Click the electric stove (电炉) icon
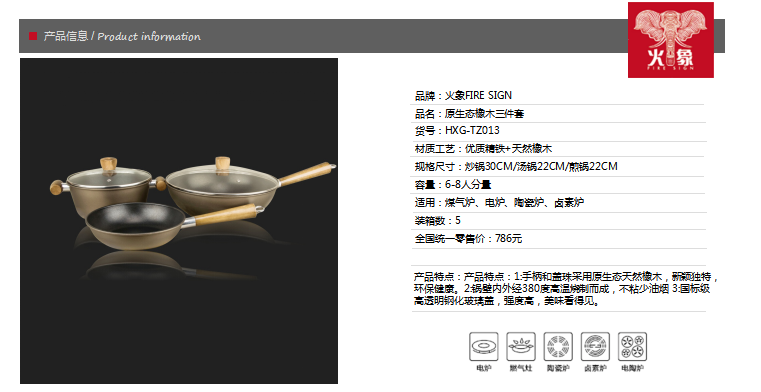 coord(483,346)
